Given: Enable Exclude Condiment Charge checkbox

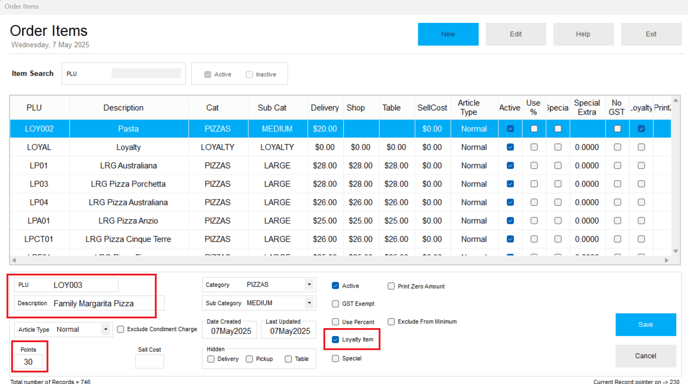Looking at the screenshot, I should (x=120, y=329).
